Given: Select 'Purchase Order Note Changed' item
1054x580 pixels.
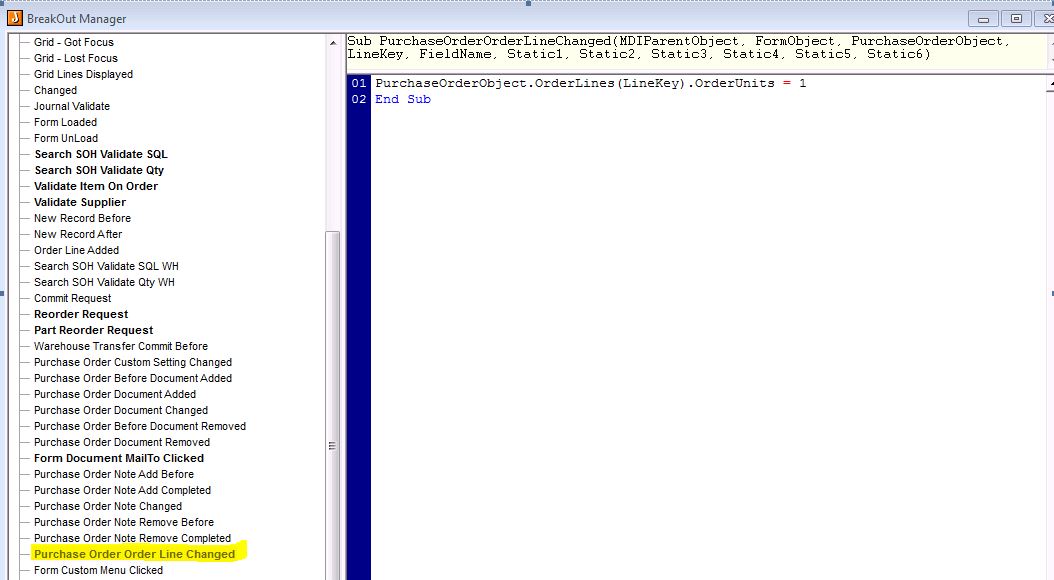Looking at the screenshot, I should point(107,506).
